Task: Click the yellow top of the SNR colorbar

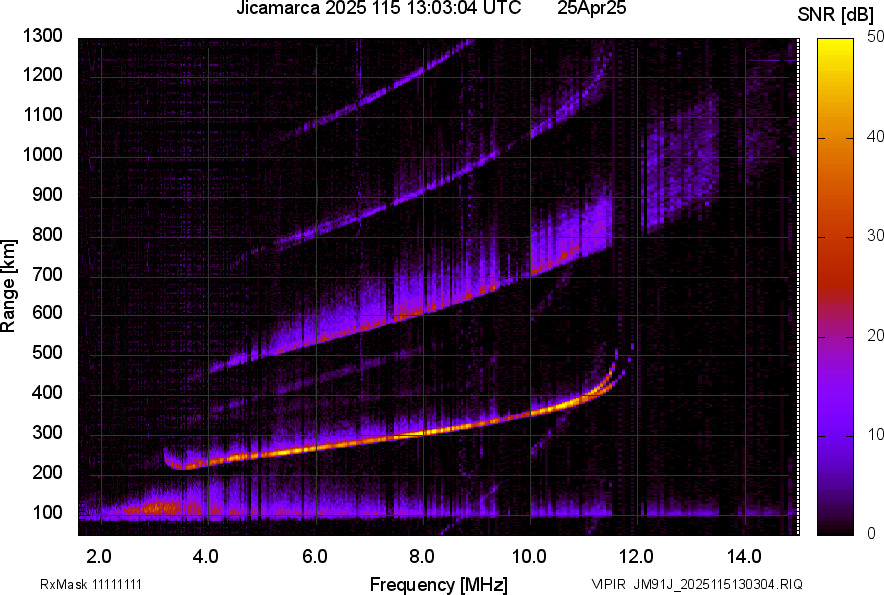Action: click(x=836, y=45)
